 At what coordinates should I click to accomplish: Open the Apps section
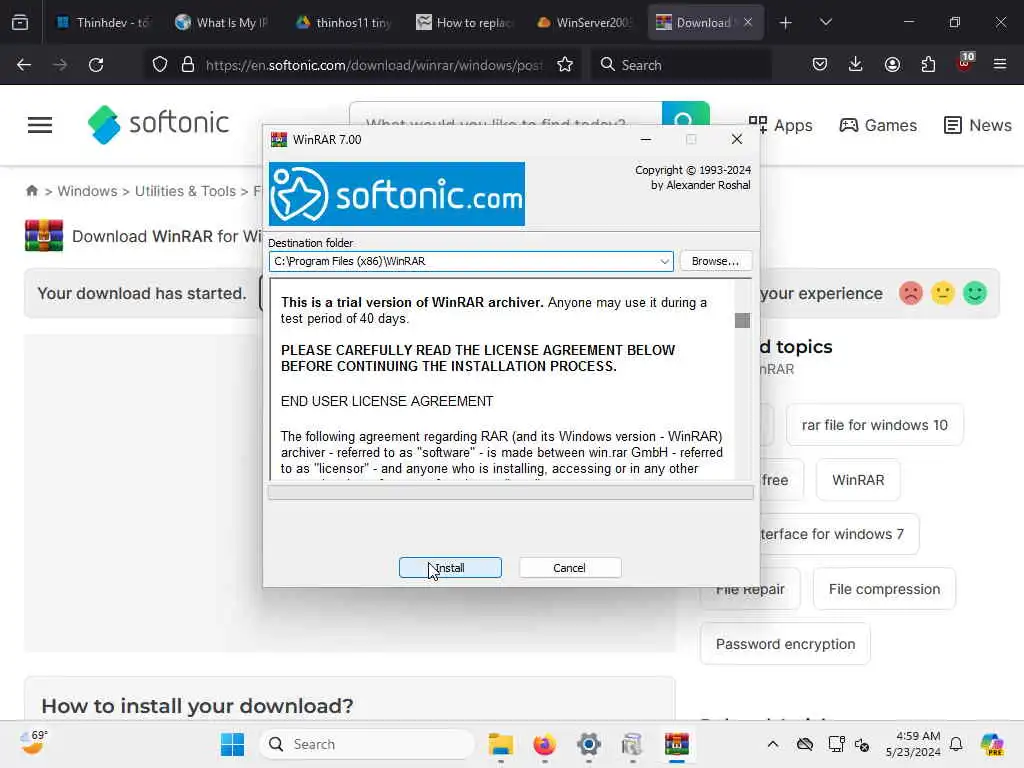click(x=780, y=125)
